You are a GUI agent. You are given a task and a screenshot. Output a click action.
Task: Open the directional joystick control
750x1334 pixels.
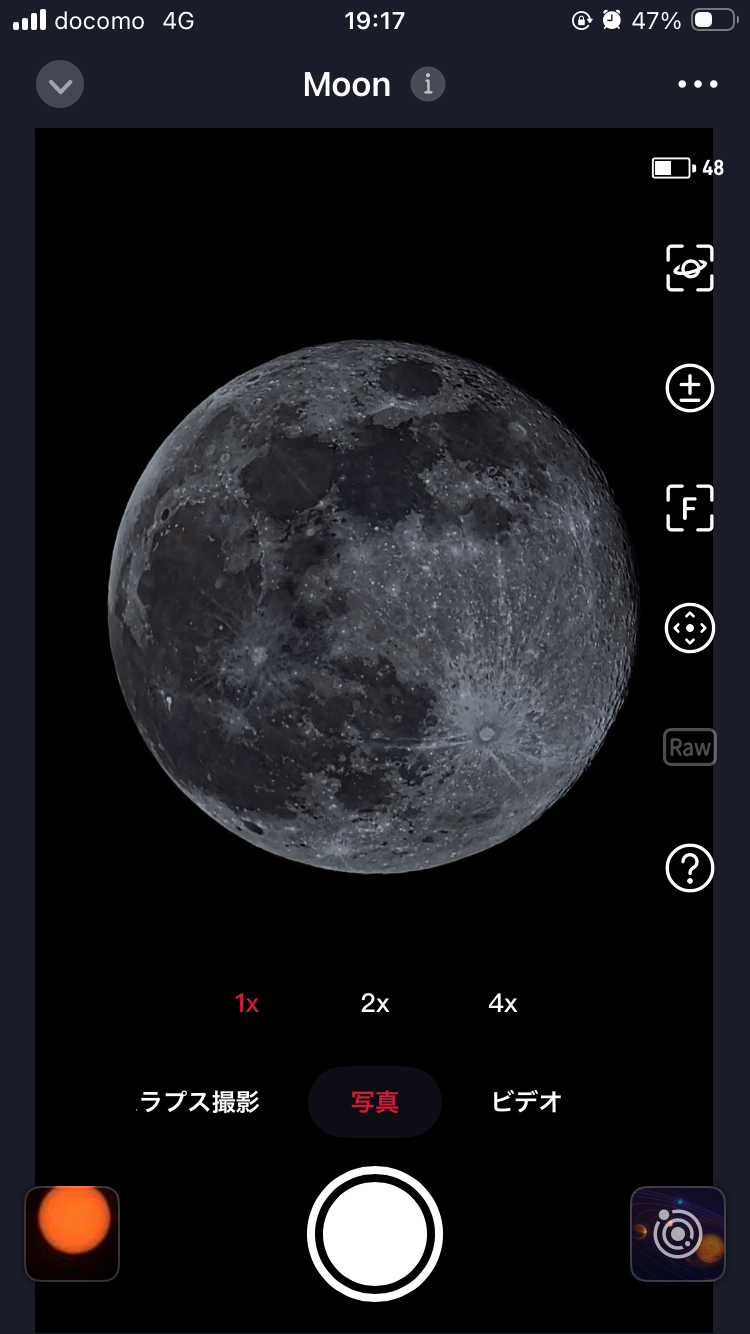(x=690, y=628)
